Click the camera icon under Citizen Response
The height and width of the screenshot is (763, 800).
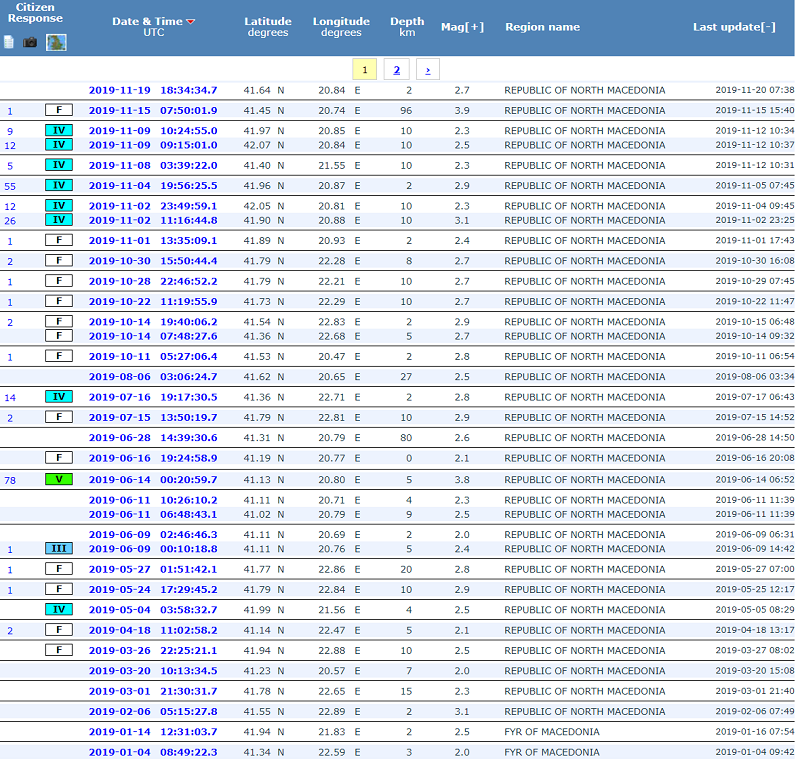tap(30, 42)
